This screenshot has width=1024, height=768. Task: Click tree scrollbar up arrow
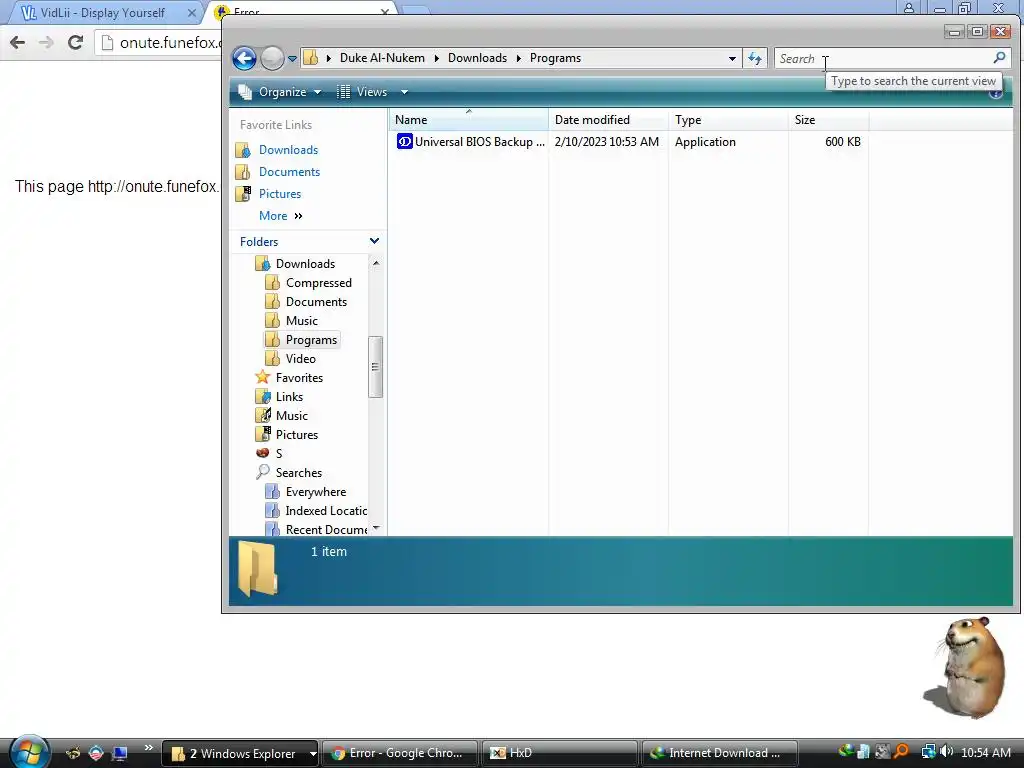(376, 263)
